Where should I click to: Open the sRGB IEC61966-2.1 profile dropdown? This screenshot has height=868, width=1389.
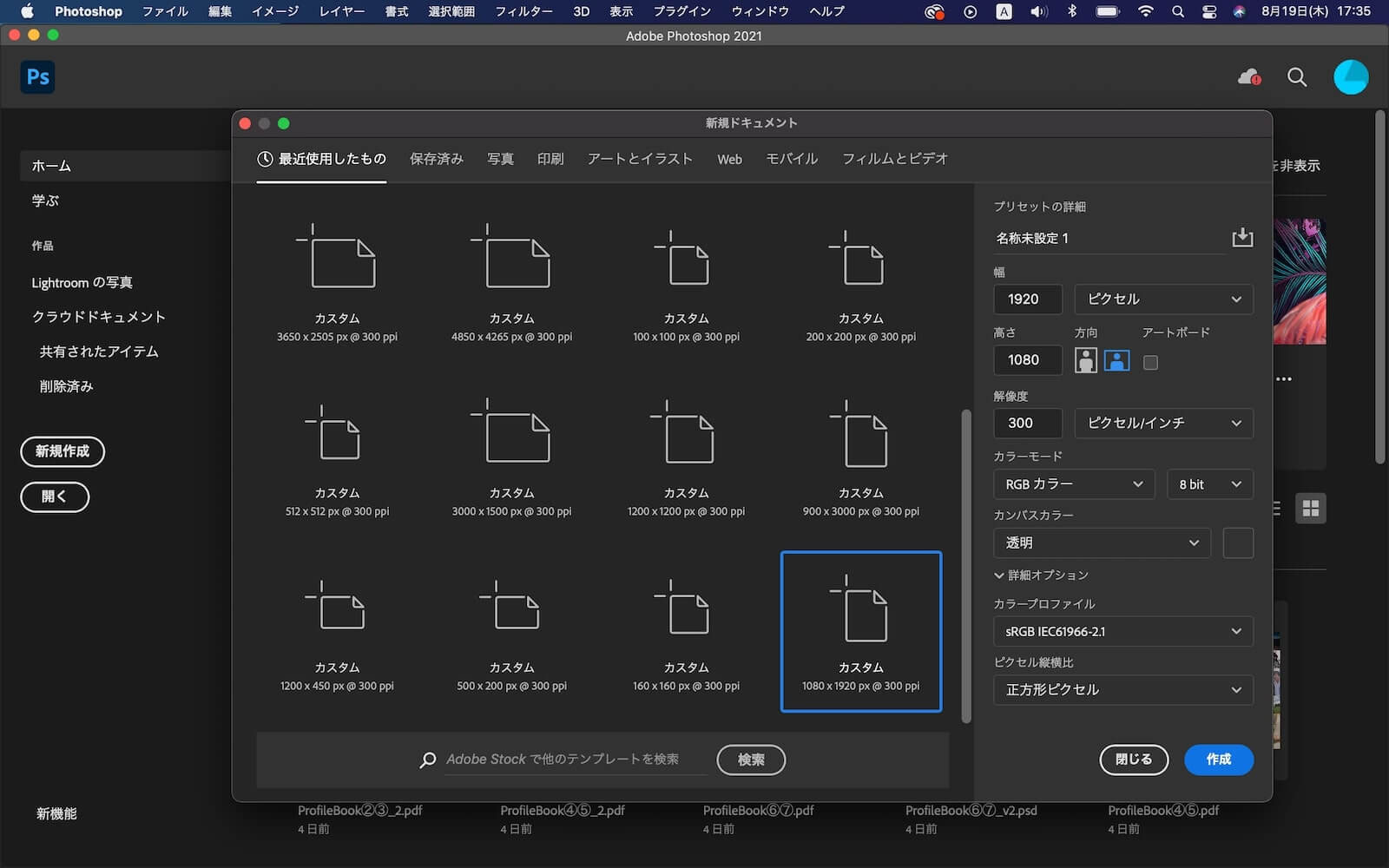1123,631
